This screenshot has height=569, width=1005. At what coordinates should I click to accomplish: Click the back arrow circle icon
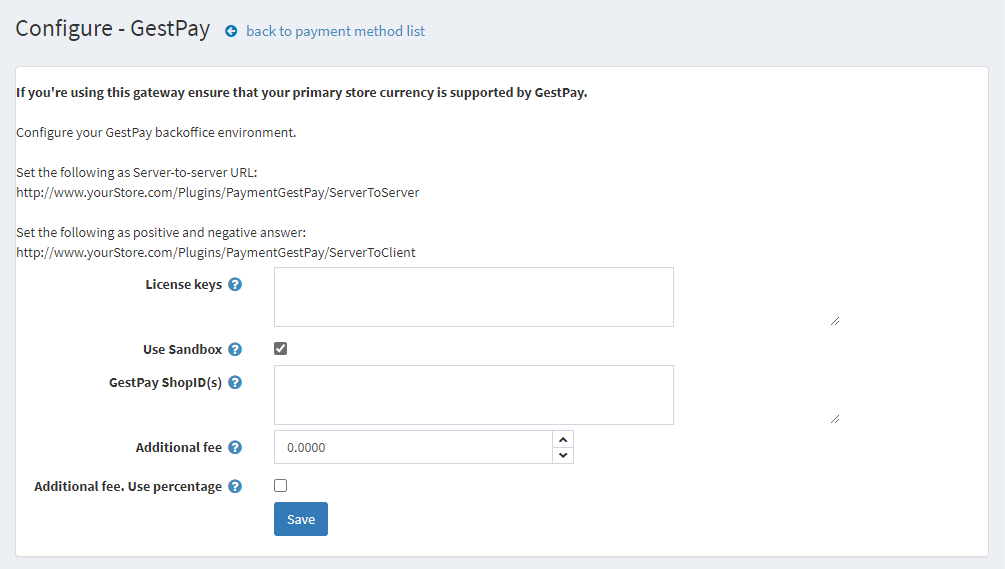point(231,31)
